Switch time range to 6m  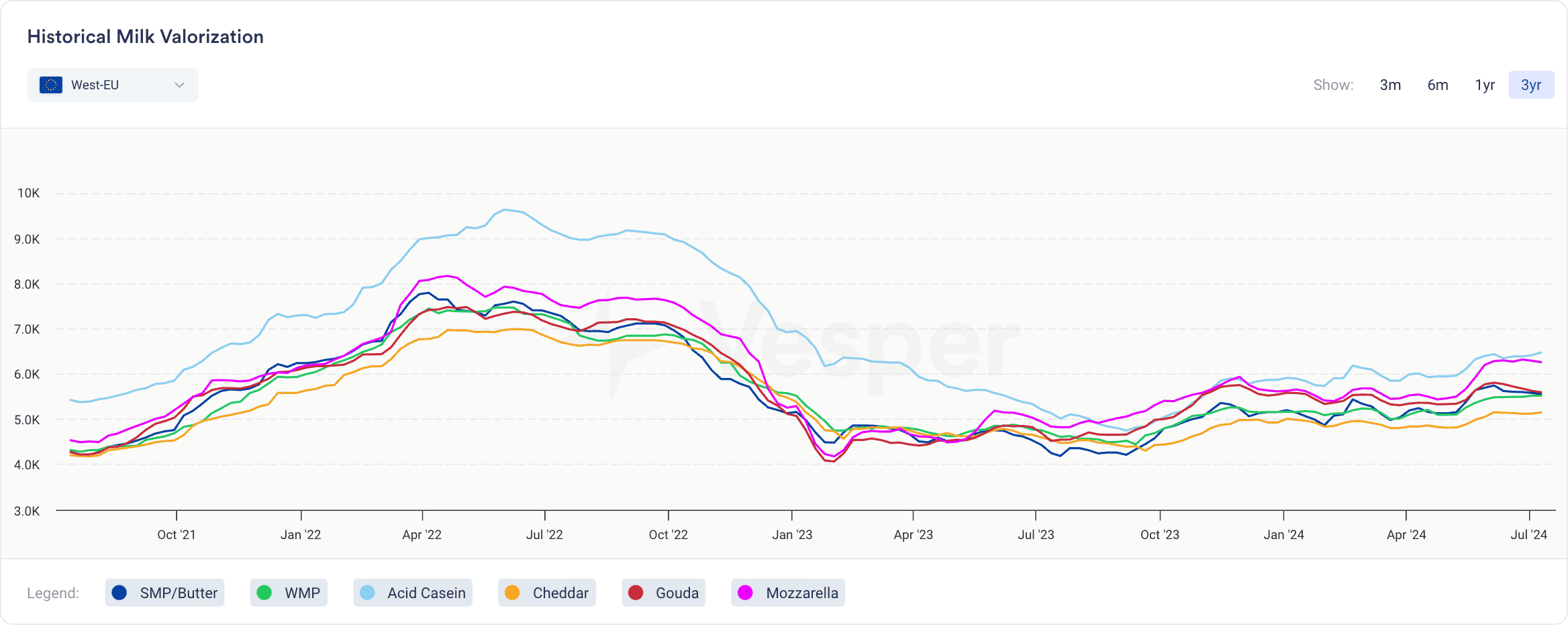coord(1438,85)
